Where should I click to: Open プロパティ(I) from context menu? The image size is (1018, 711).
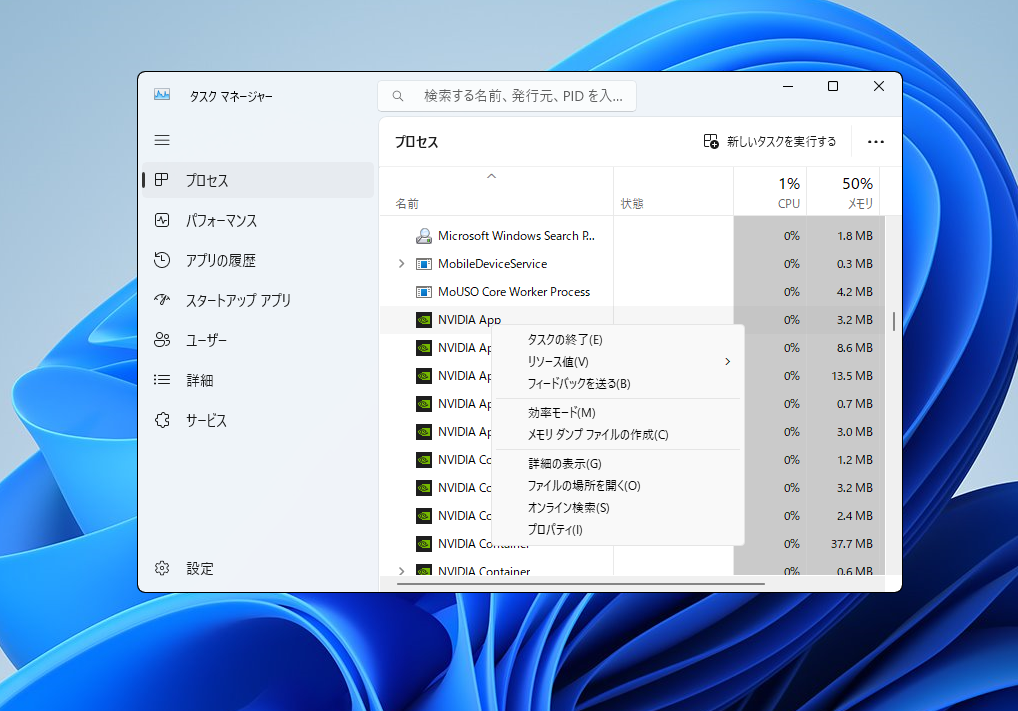tap(618, 530)
